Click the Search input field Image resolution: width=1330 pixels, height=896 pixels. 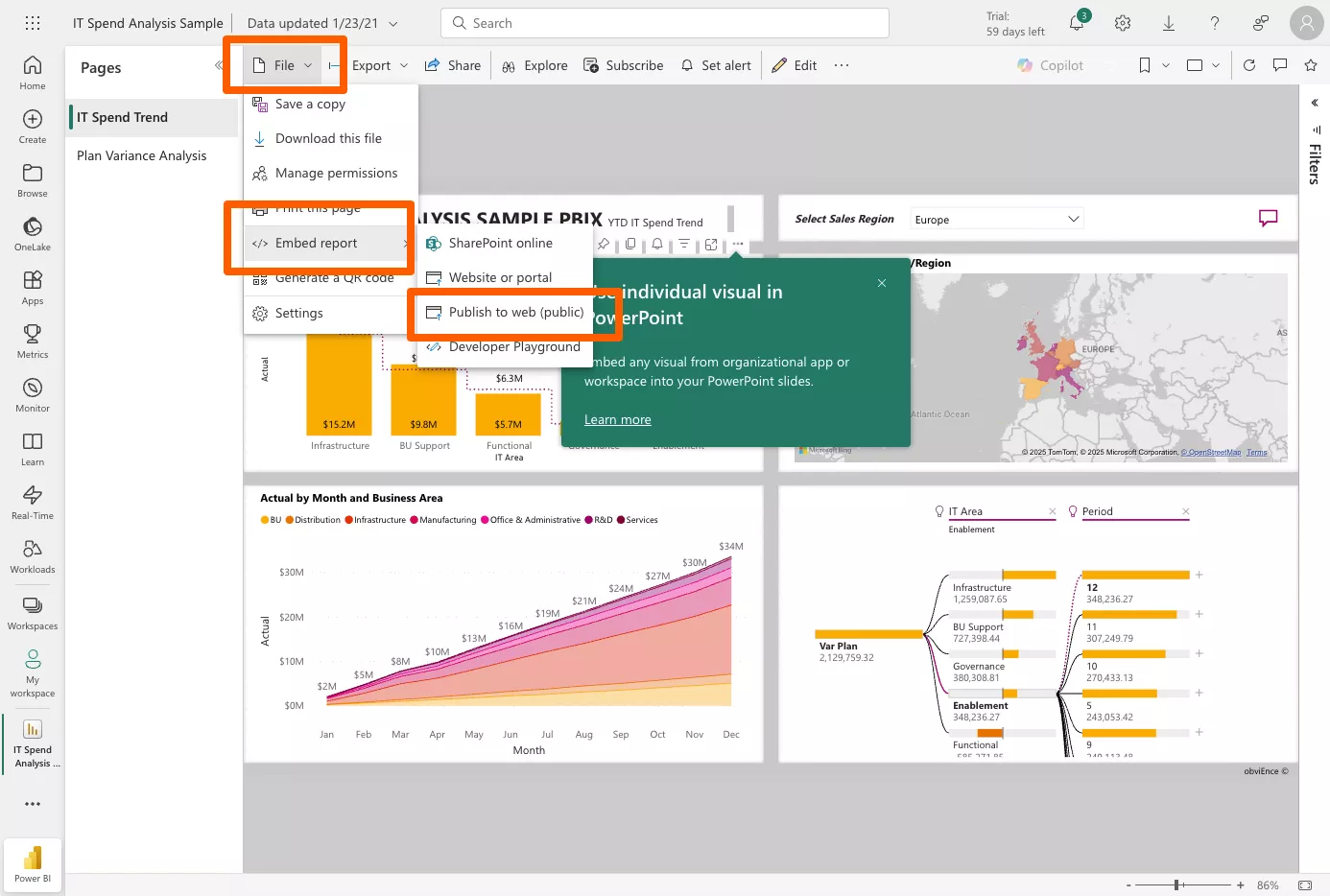(x=664, y=23)
